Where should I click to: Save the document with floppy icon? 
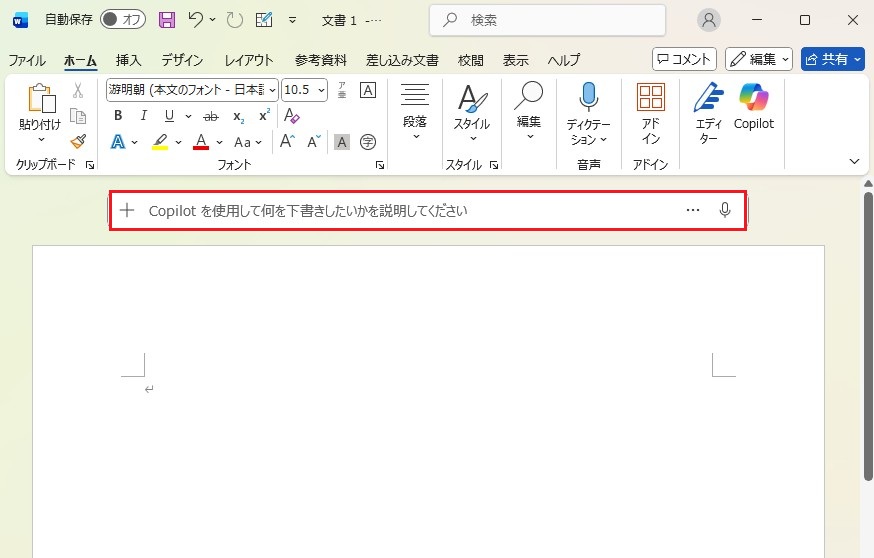coord(167,20)
